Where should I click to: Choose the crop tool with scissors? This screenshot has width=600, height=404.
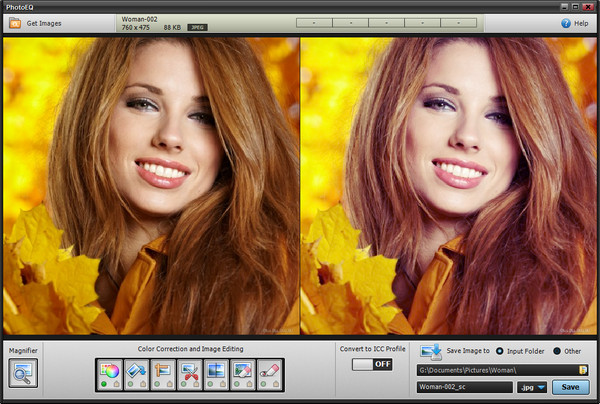click(x=189, y=370)
